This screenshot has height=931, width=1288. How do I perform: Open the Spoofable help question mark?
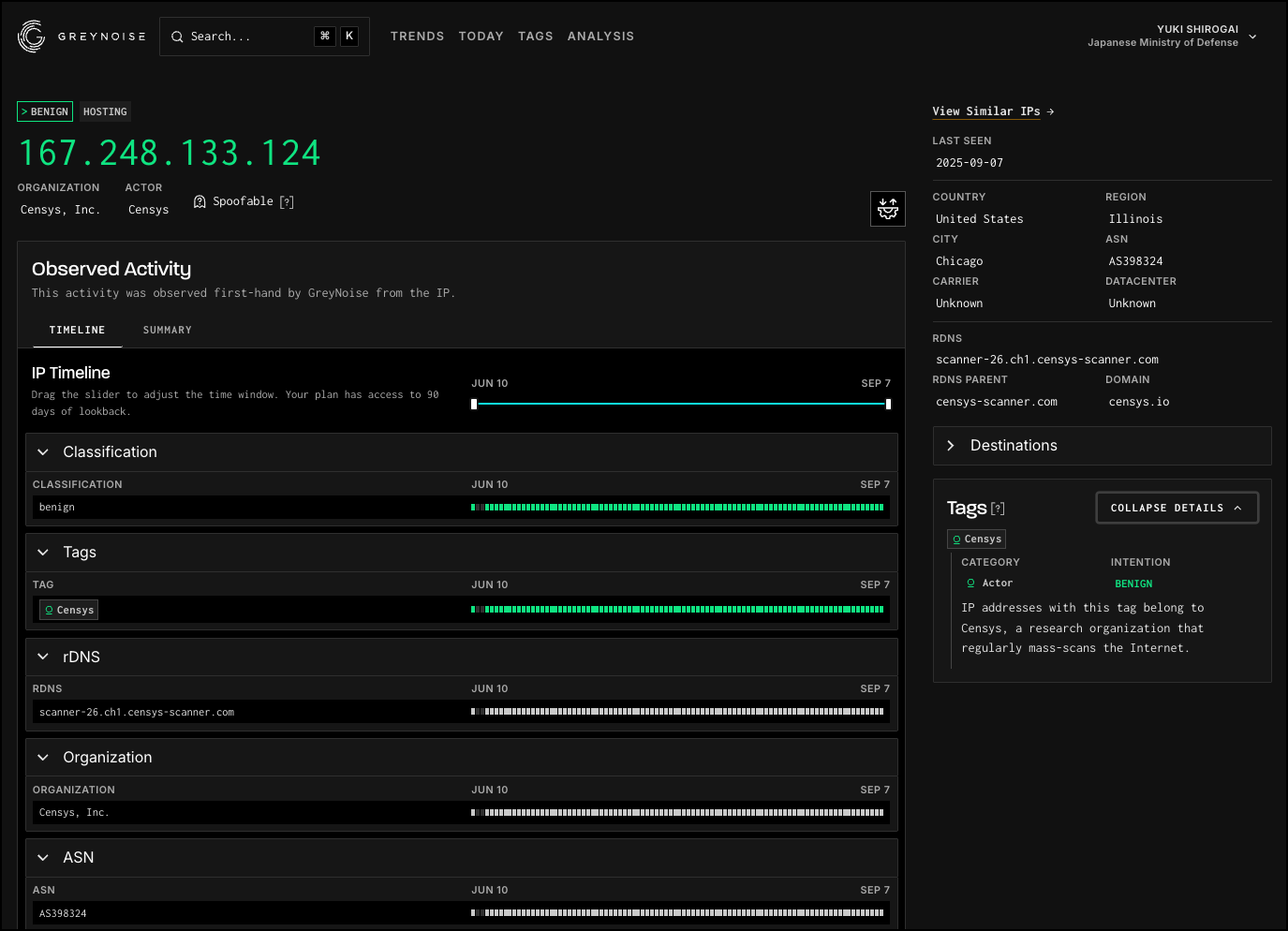tap(287, 202)
